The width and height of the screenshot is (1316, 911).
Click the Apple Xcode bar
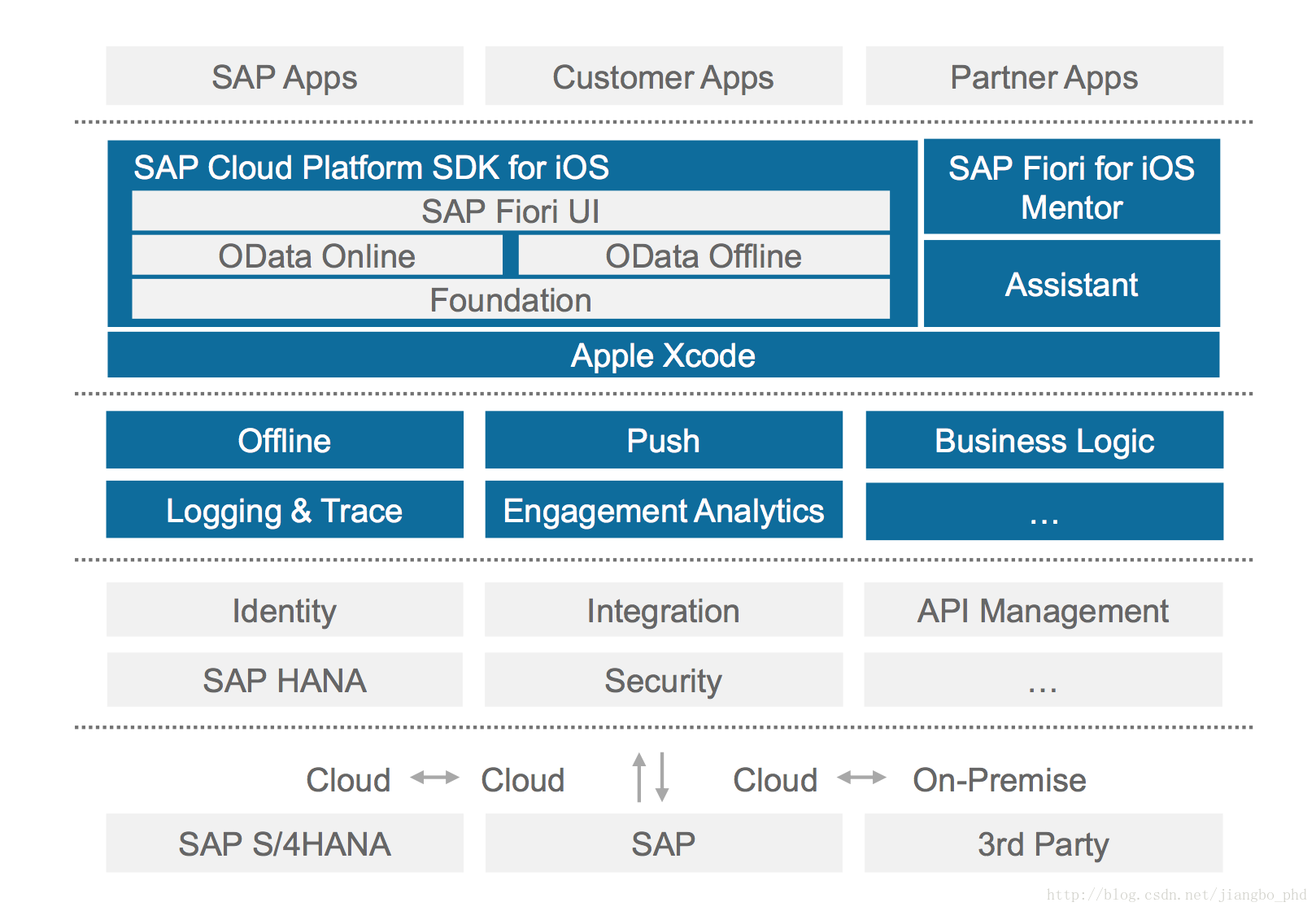click(664, 355)
